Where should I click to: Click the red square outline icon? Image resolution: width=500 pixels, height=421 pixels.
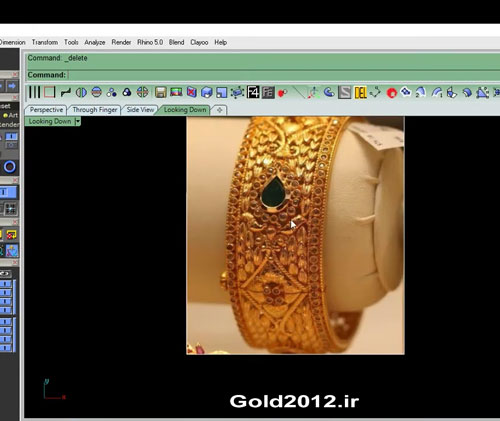pos(49,92)
